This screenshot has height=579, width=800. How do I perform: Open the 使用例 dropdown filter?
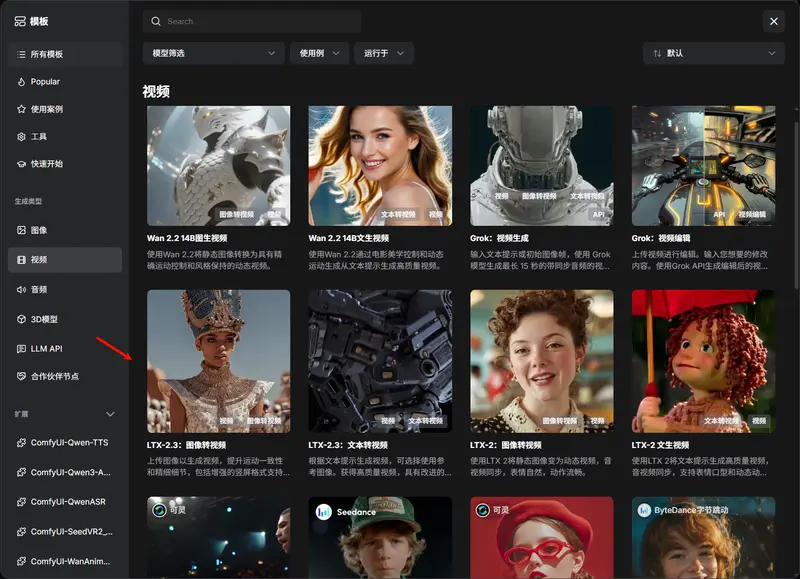coord(320,53)
